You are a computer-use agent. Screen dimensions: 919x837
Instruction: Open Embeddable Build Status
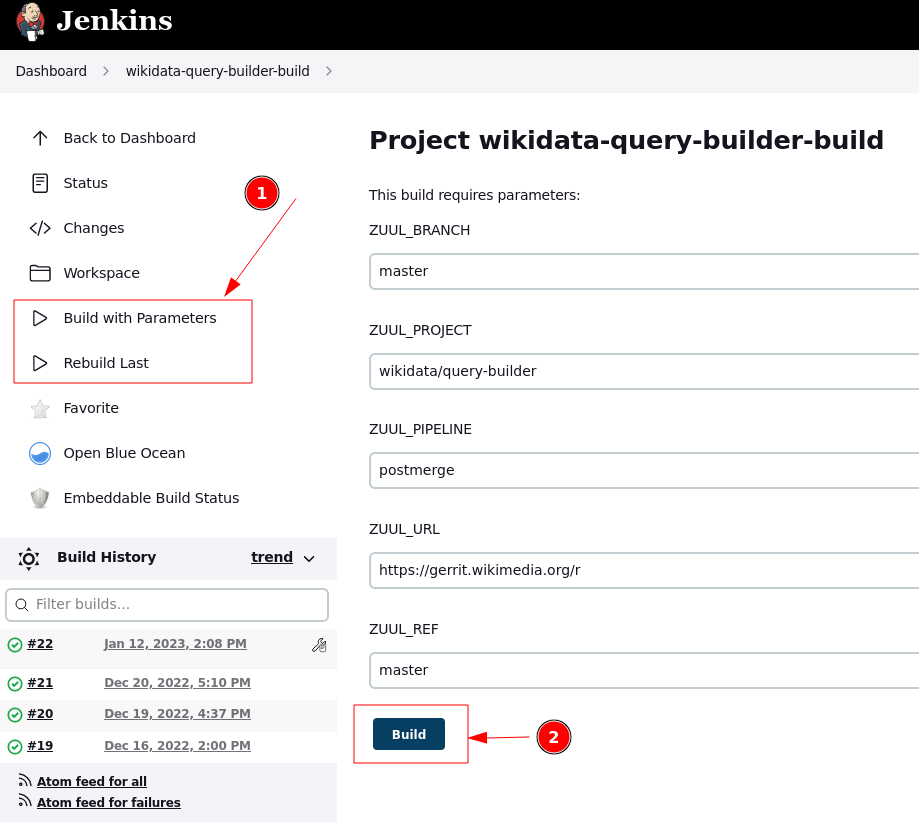[x=151, y=498]
